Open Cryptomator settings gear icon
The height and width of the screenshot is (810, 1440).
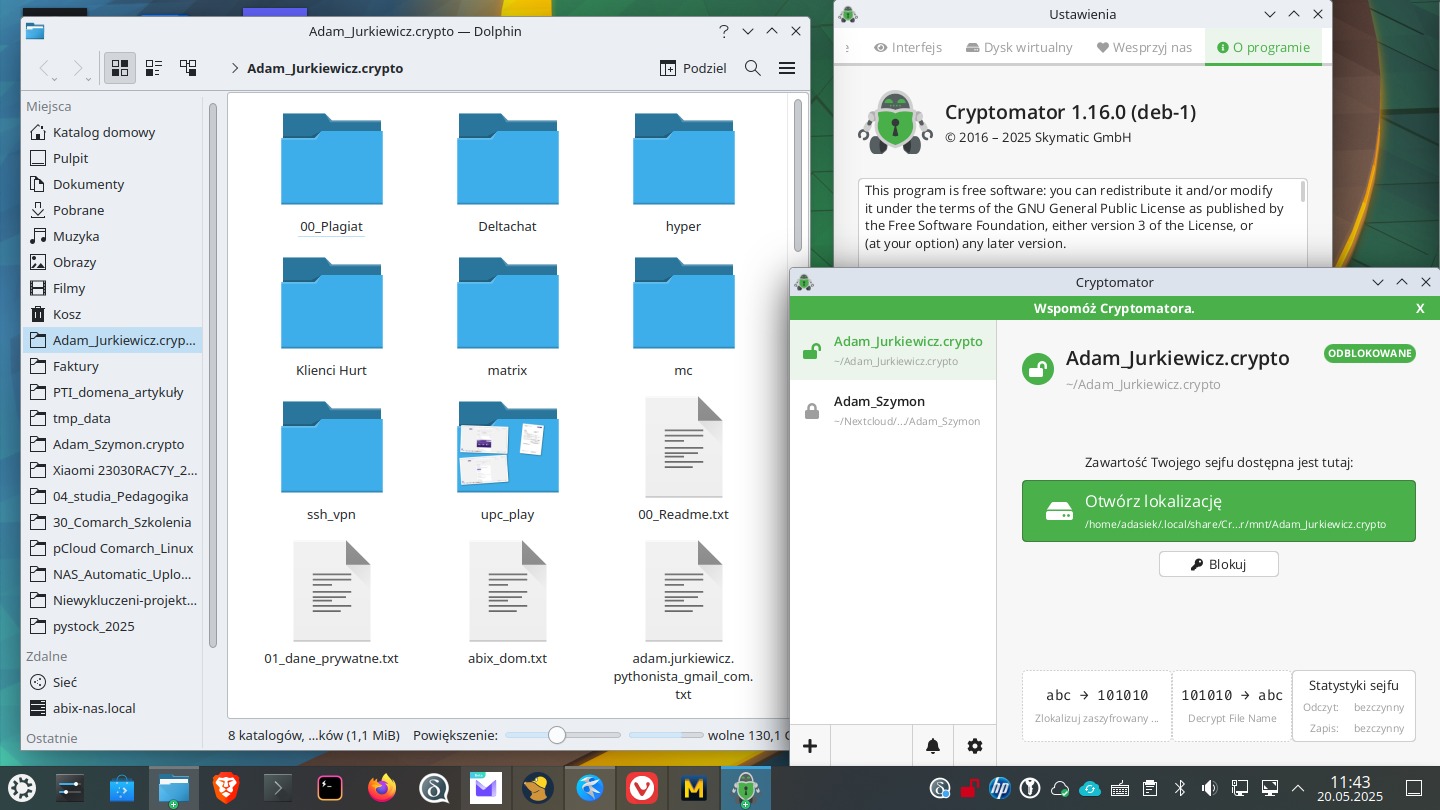click(x=975, y=746)
